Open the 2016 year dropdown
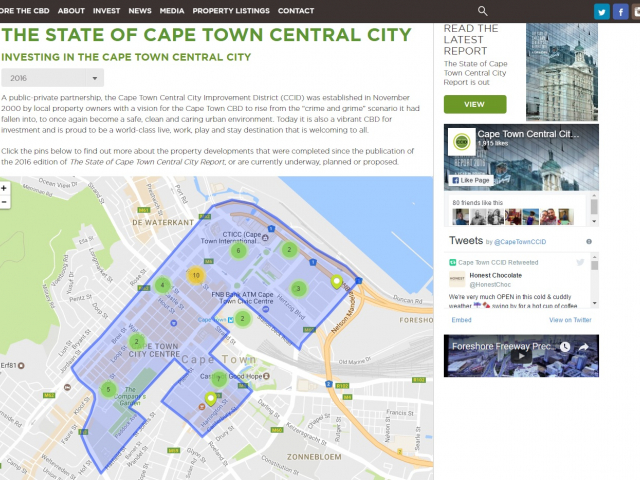The height and width of the screenshot is (480, 640). 52,78
